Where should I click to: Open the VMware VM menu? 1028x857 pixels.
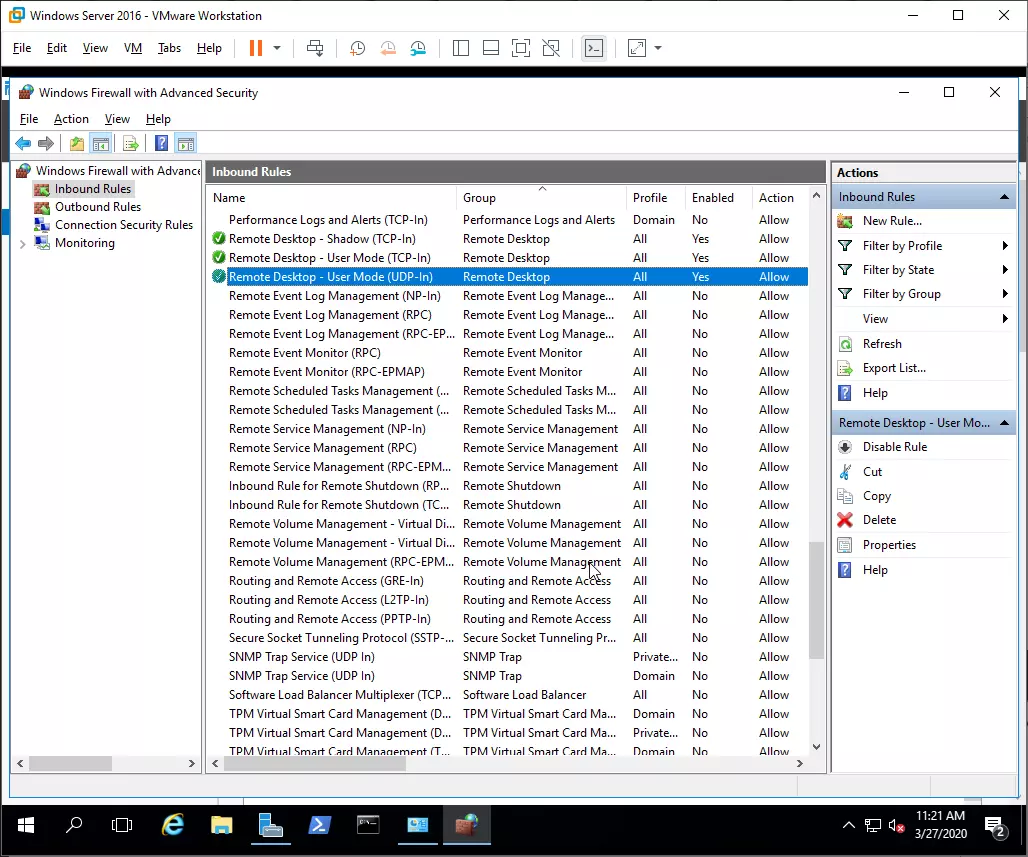pyautogui.click(x=133, y=48)
